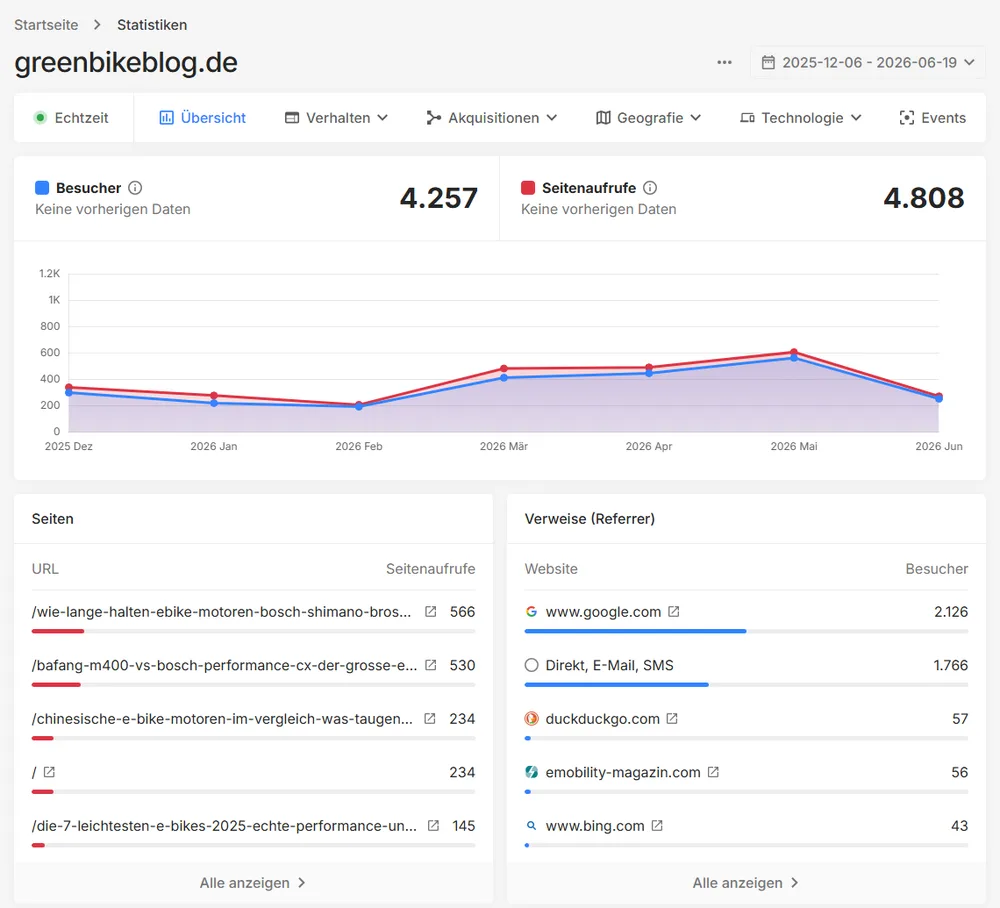Screen dimensions: 1000x908
Task: Expand the Technologie menu chevron
Action: pyautogui.click(x=857, y=118)
